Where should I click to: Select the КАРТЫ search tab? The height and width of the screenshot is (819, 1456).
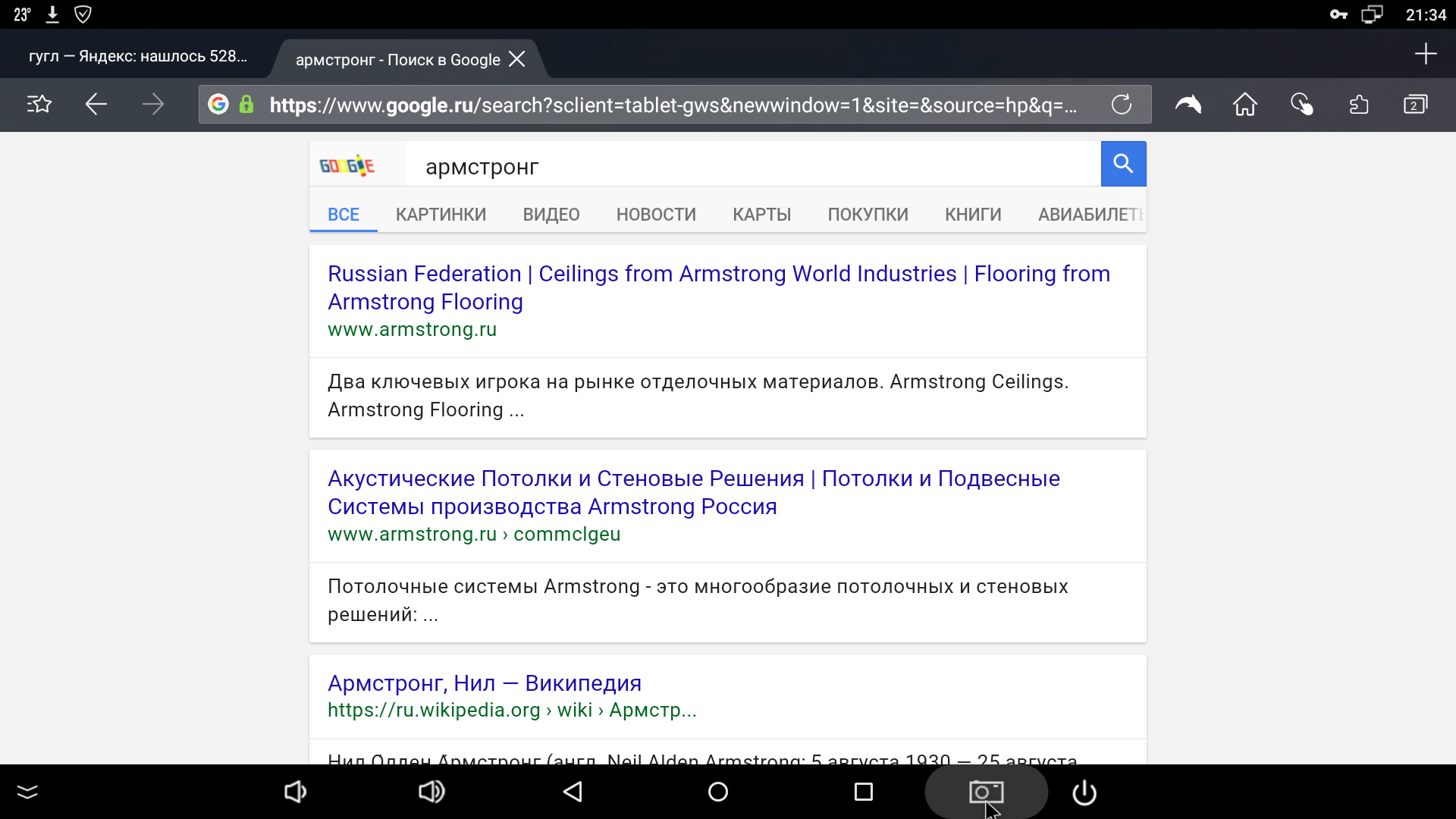pos(762,215)
